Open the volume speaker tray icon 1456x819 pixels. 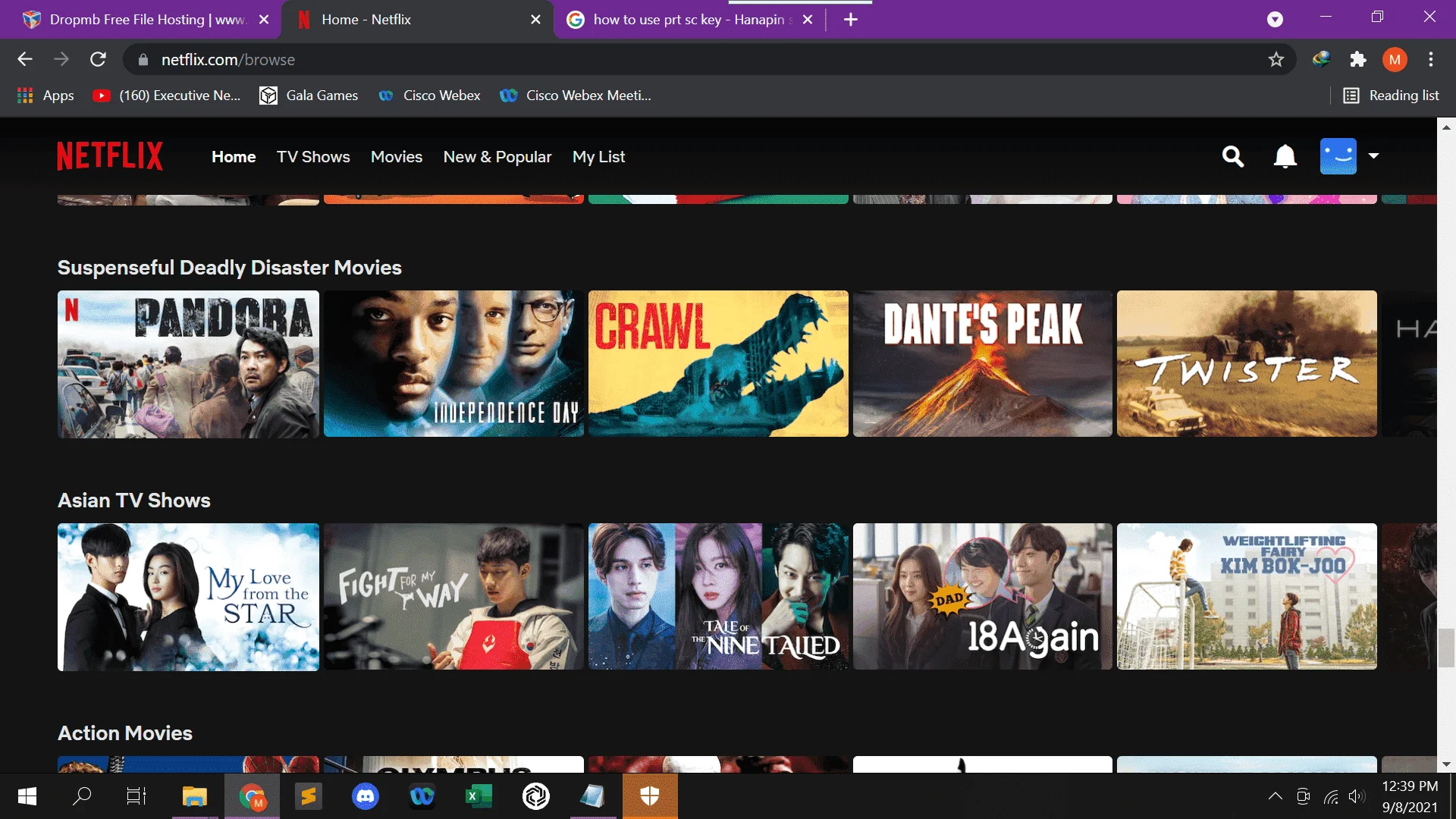(x=1357, y=796)
